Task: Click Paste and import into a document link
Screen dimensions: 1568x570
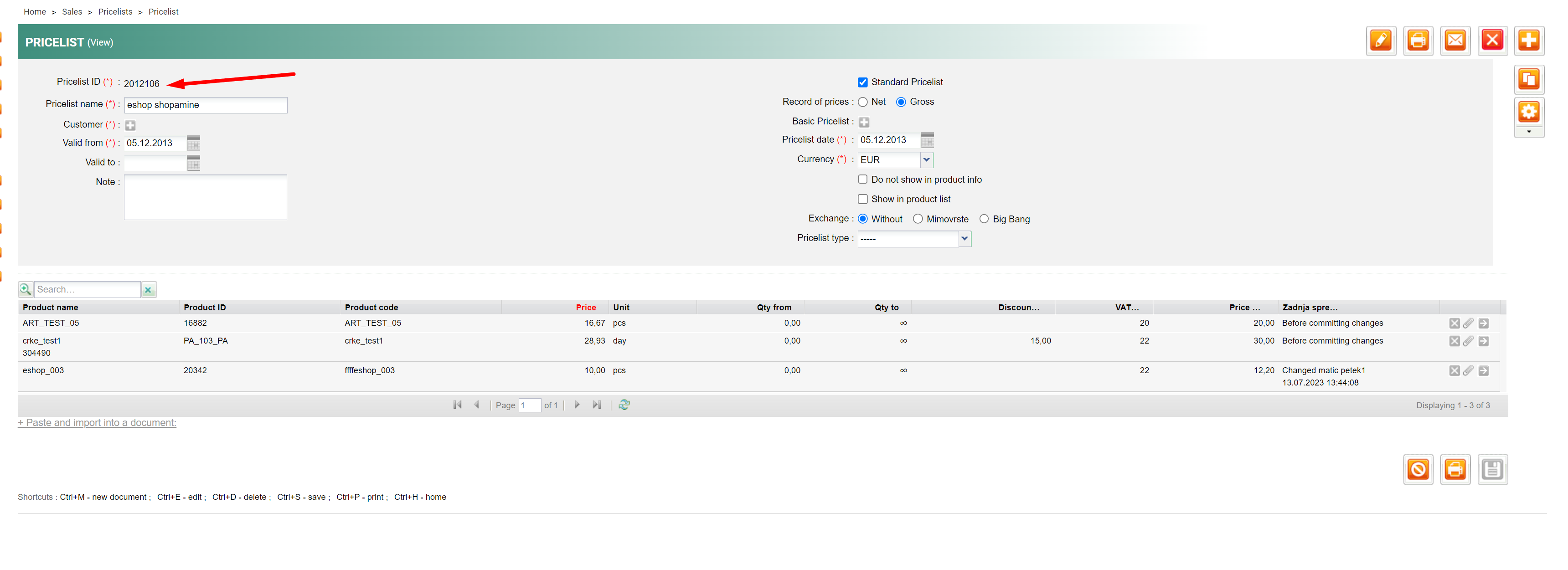Action: pos(97,422)
